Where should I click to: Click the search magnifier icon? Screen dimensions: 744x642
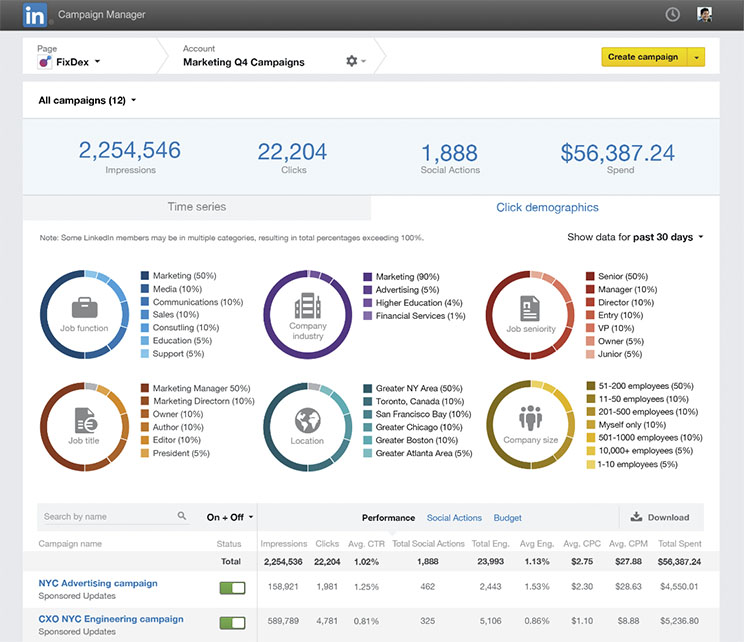point(182,516)
